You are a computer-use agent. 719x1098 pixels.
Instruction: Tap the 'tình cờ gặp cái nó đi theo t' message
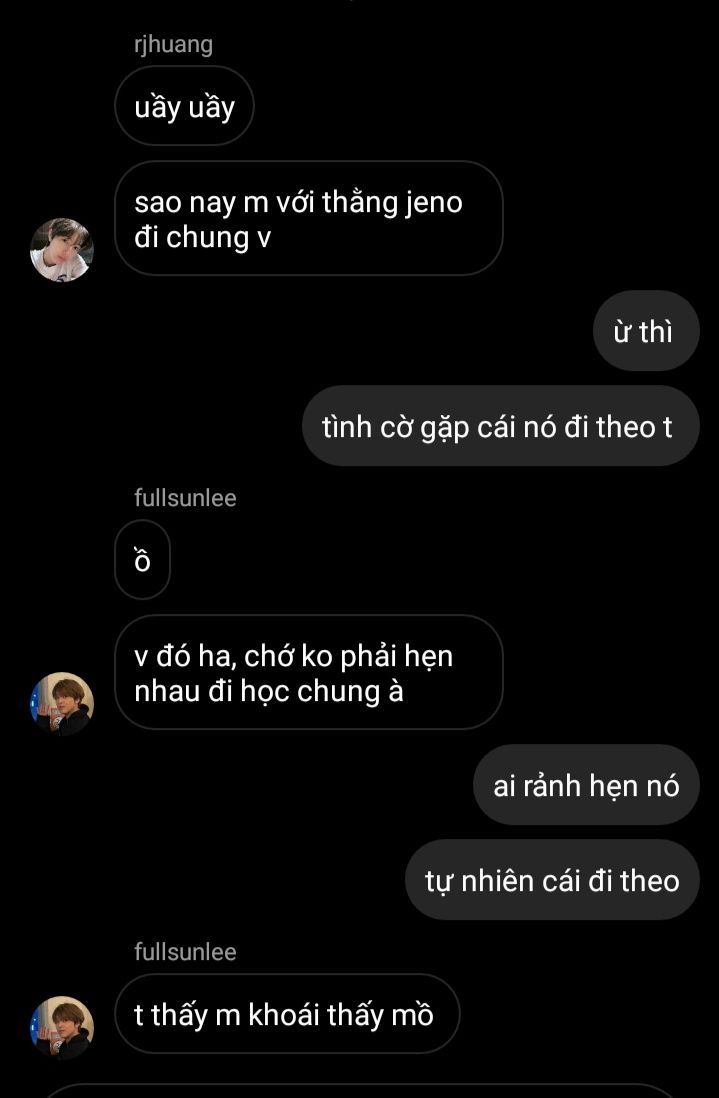[x=501, y=426]
